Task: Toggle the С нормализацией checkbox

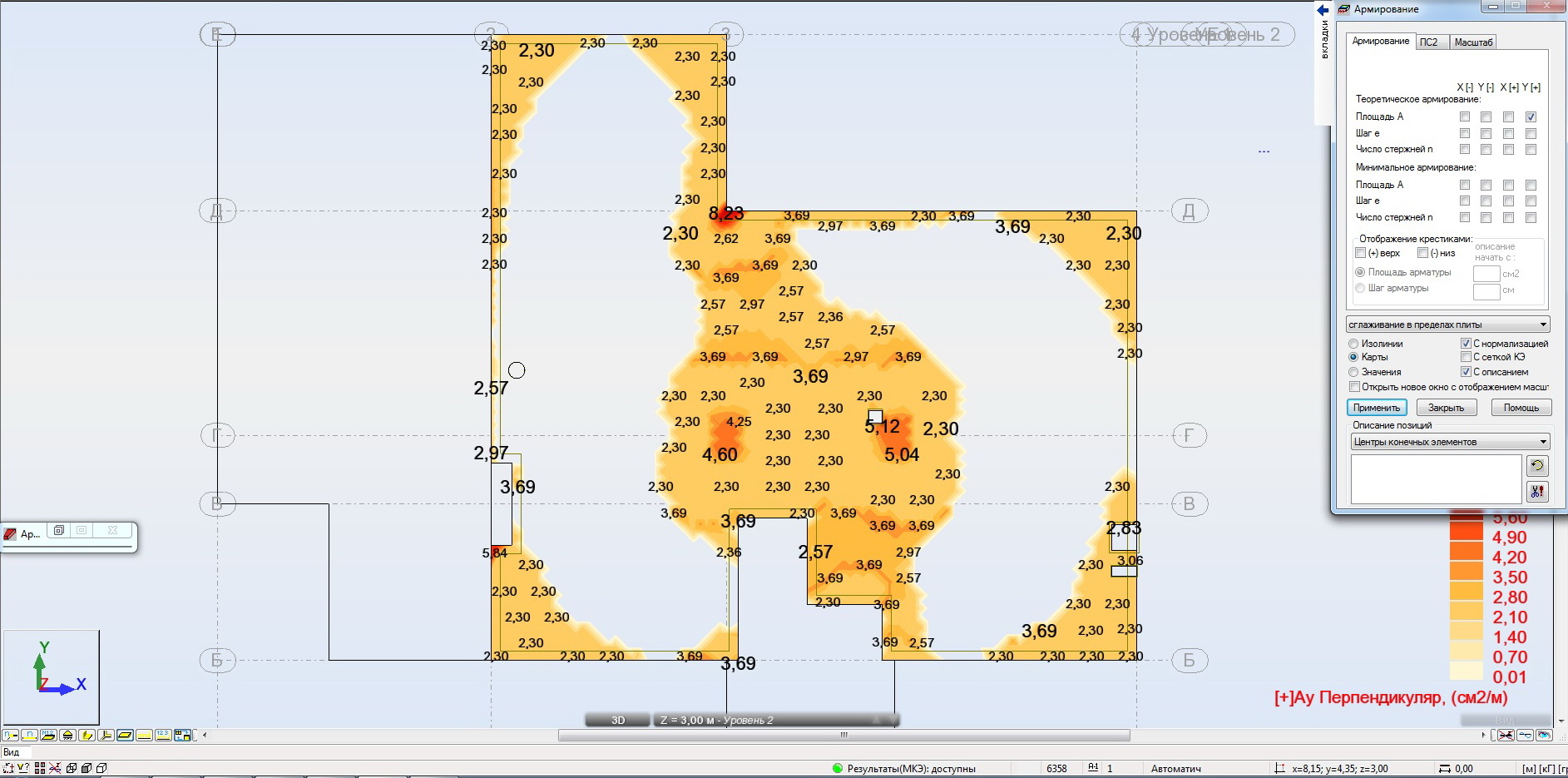Action: click(x=1466, y=344)
